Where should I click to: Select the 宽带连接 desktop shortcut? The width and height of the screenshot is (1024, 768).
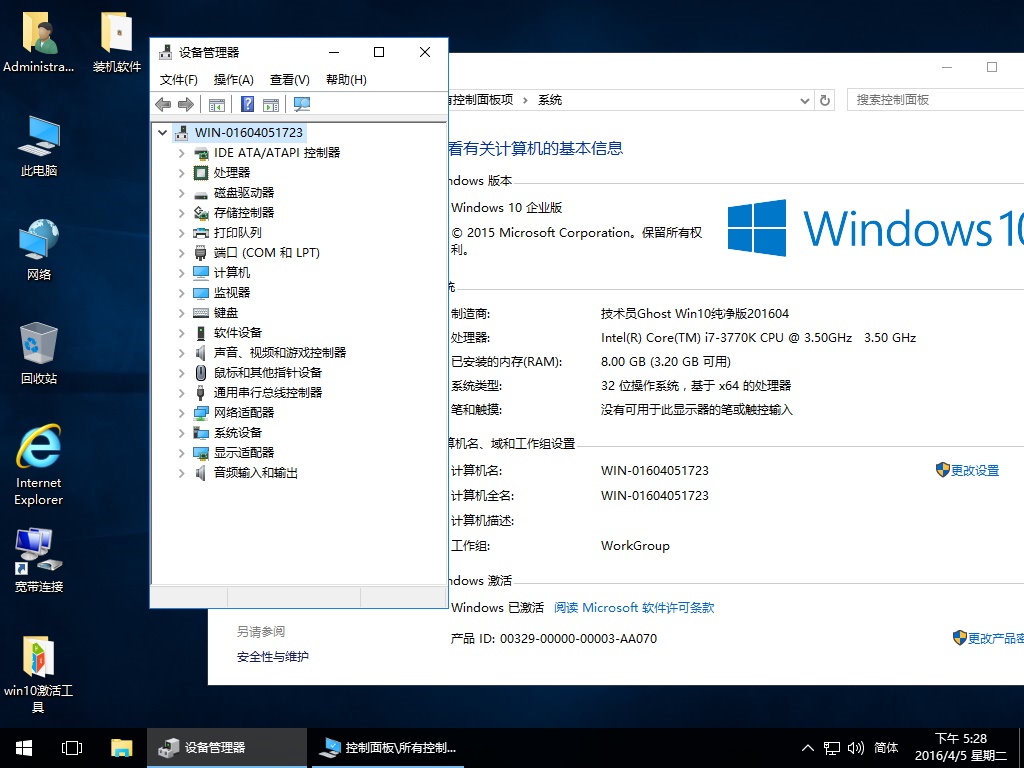coord(39,560)
